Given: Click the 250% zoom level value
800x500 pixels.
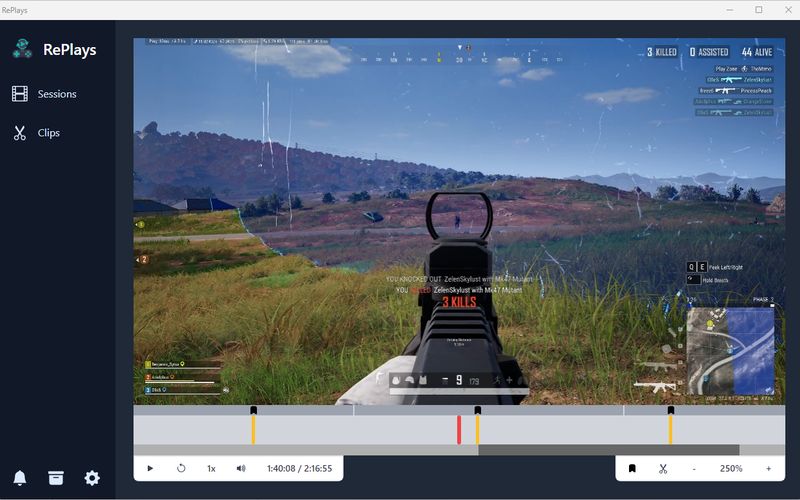Looking at the screenshot, I should [x=731, y=468].
